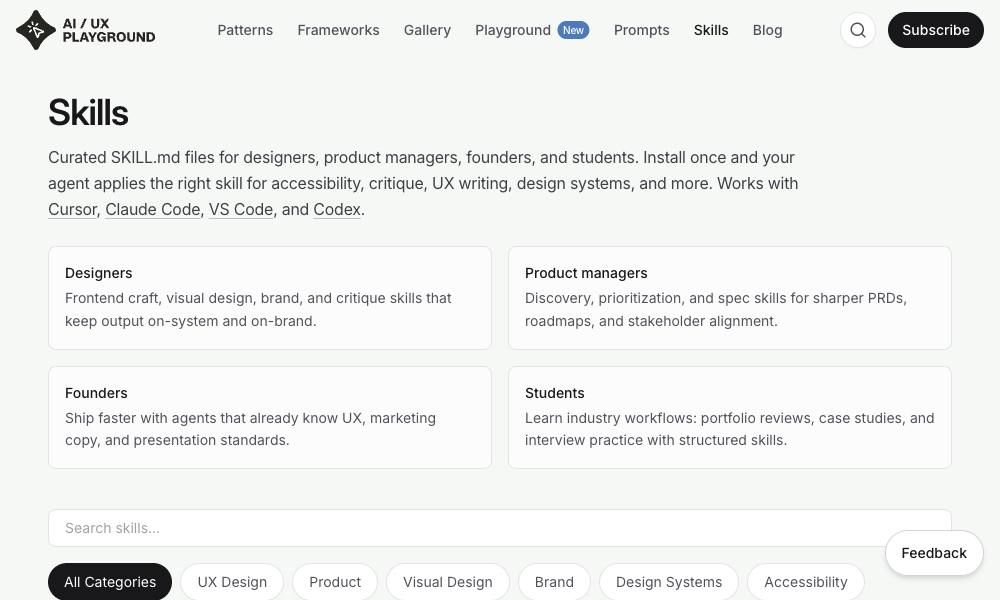Filter by Product category

pos(335,582)
